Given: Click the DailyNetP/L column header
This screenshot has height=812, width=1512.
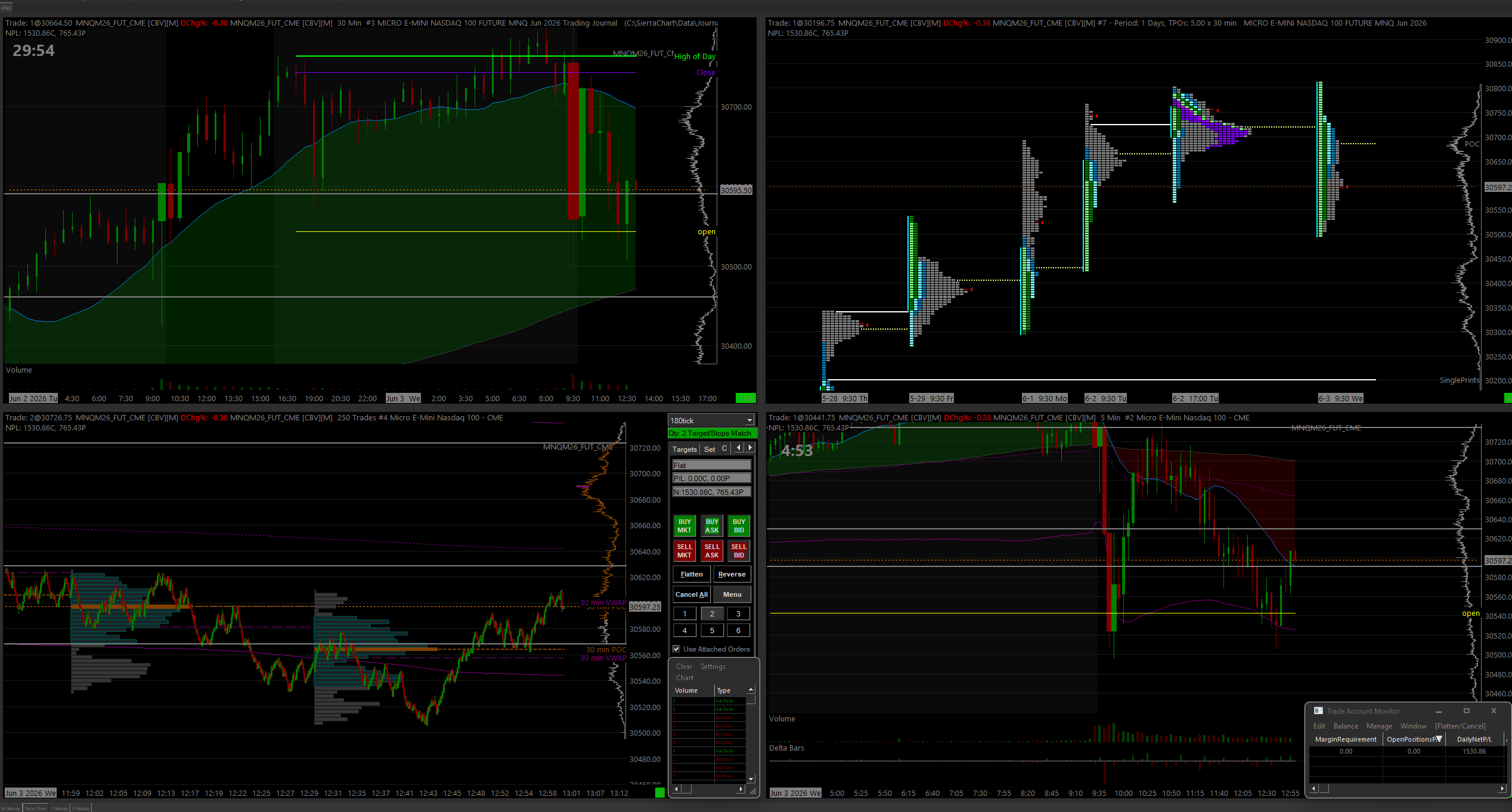Looking at the screenshot, I should pos(1474,739).
